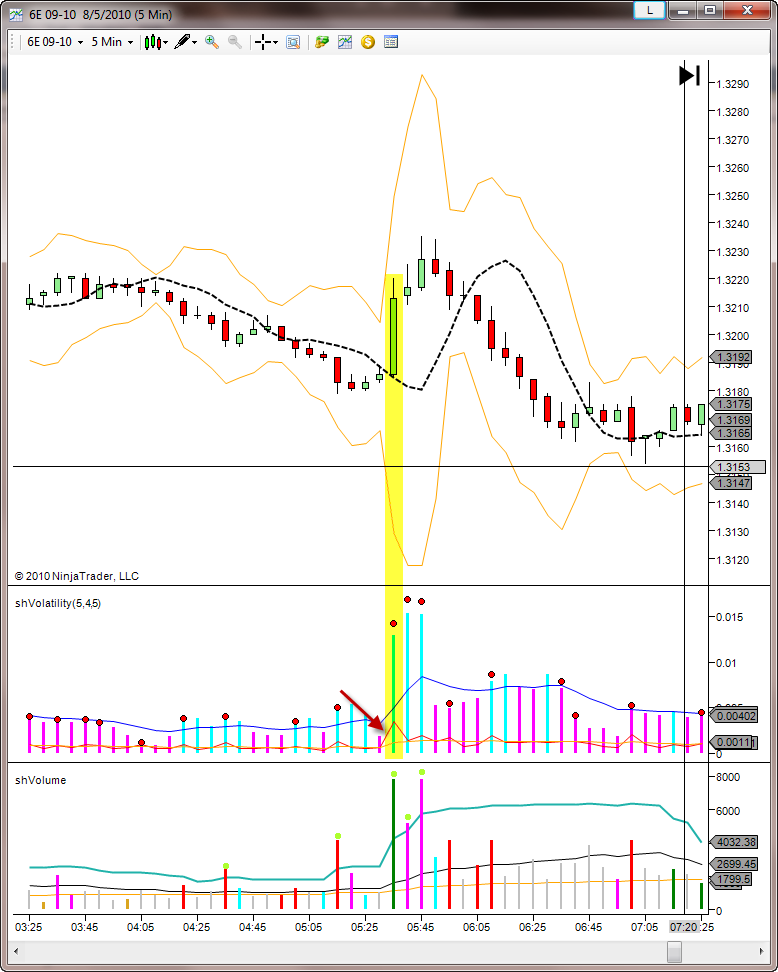Click the 03:25 time axis label
The height and width of the screenshot is (972, 778).
(x=29, y=927)
